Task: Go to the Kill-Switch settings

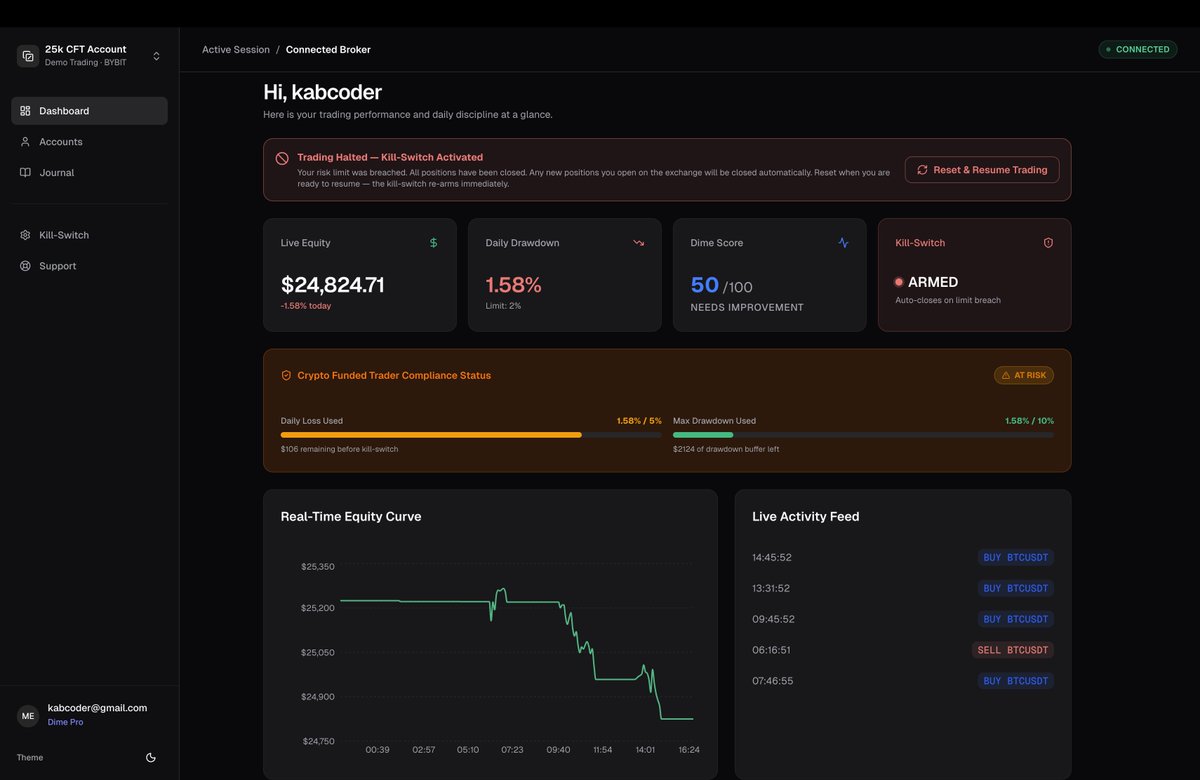Action: (89, 235)
